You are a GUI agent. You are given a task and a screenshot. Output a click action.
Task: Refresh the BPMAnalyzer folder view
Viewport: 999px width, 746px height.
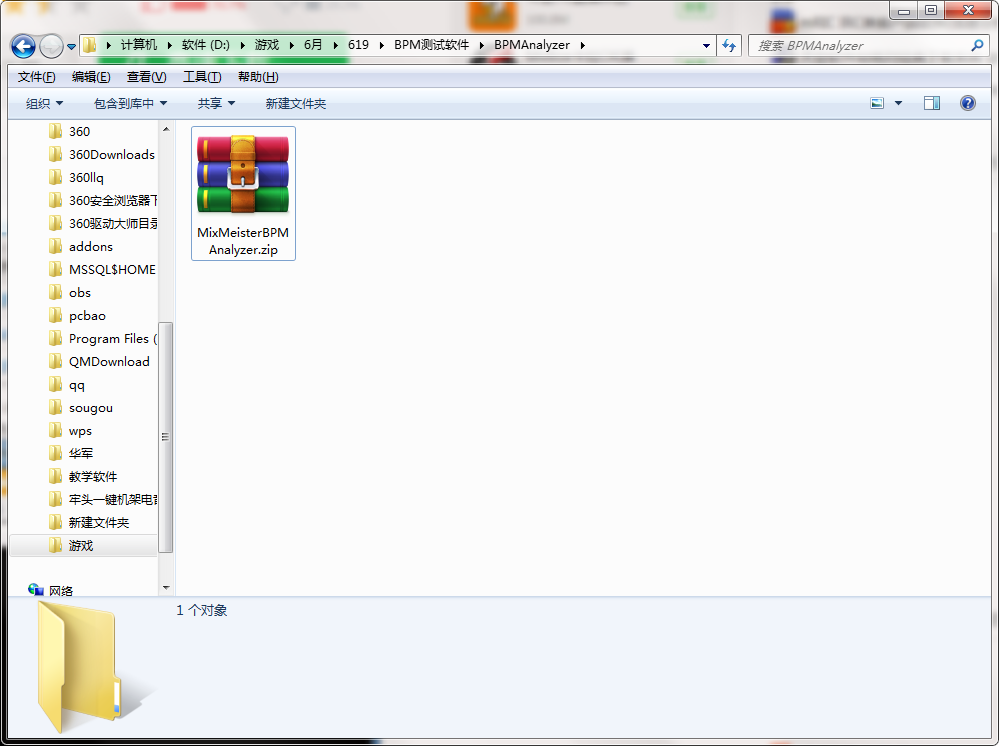tap(729, 45)
